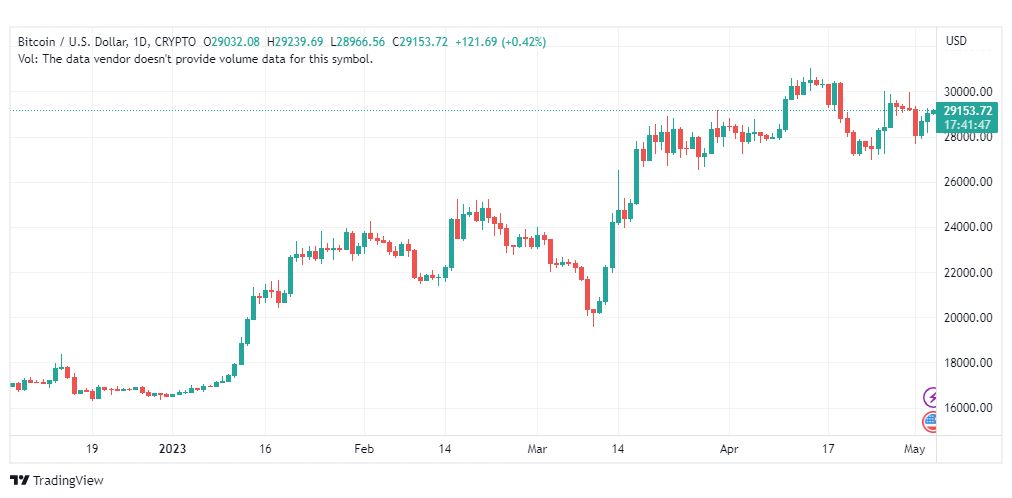1012x498 pixels.
Task: Click the Mar marker on time axis
Action: pyautogui.click(x=537, y=449)
